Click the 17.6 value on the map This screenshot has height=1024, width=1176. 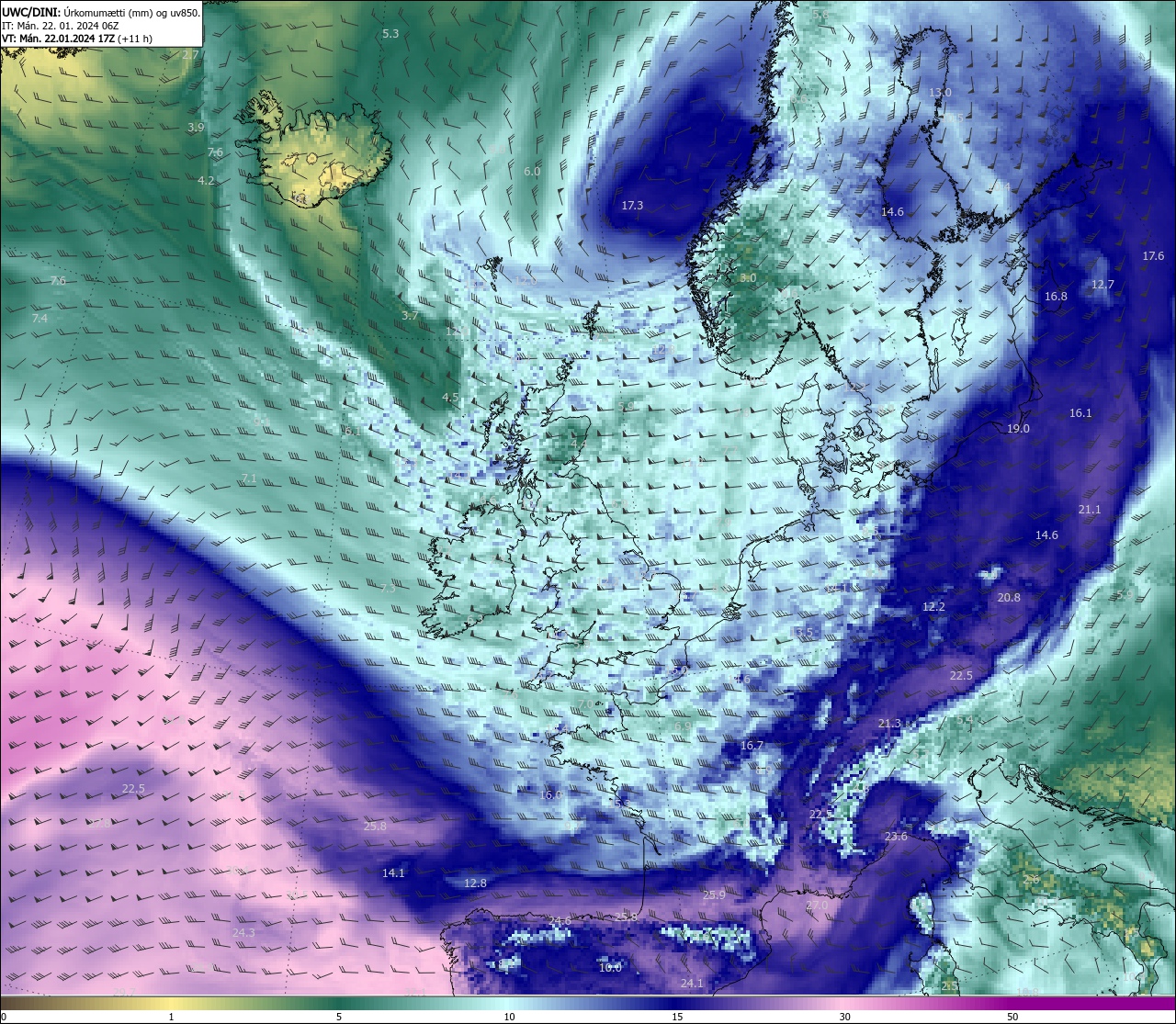(1153, 256)
